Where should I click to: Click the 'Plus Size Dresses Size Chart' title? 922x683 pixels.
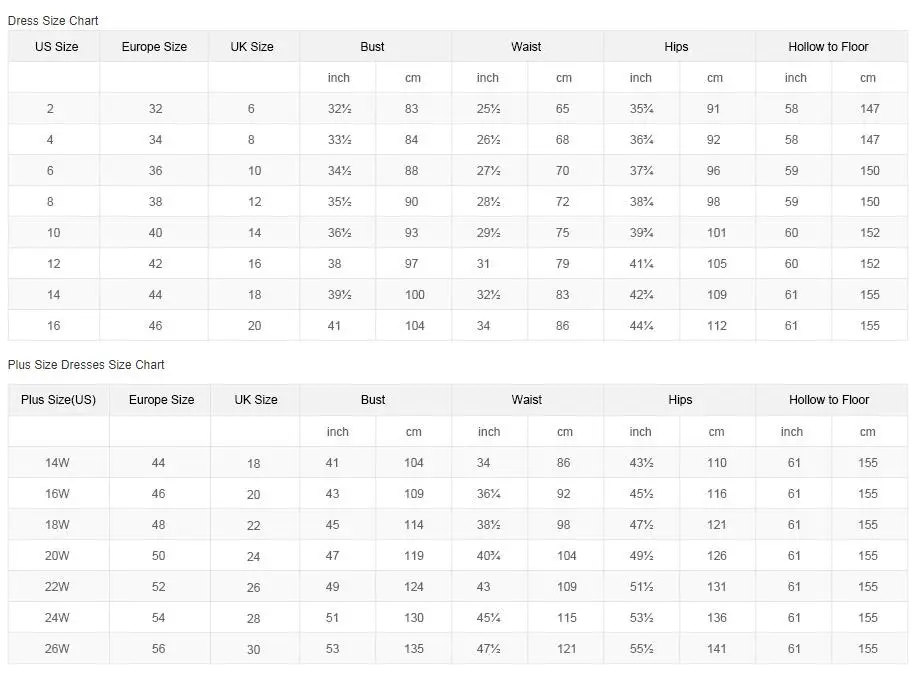(x=86, y=365)
